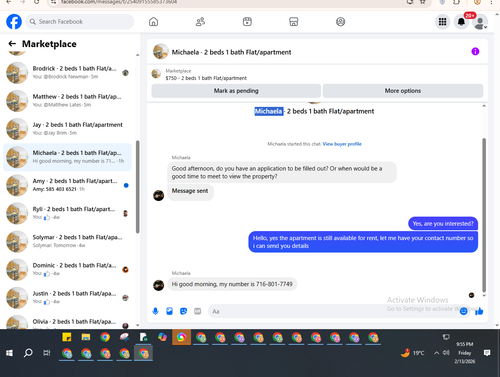The height and width of the screenshot is (377, 500).
Task: Open File Explorer from the taskbar
Action: pyautogui.click(x=86, y=337)
